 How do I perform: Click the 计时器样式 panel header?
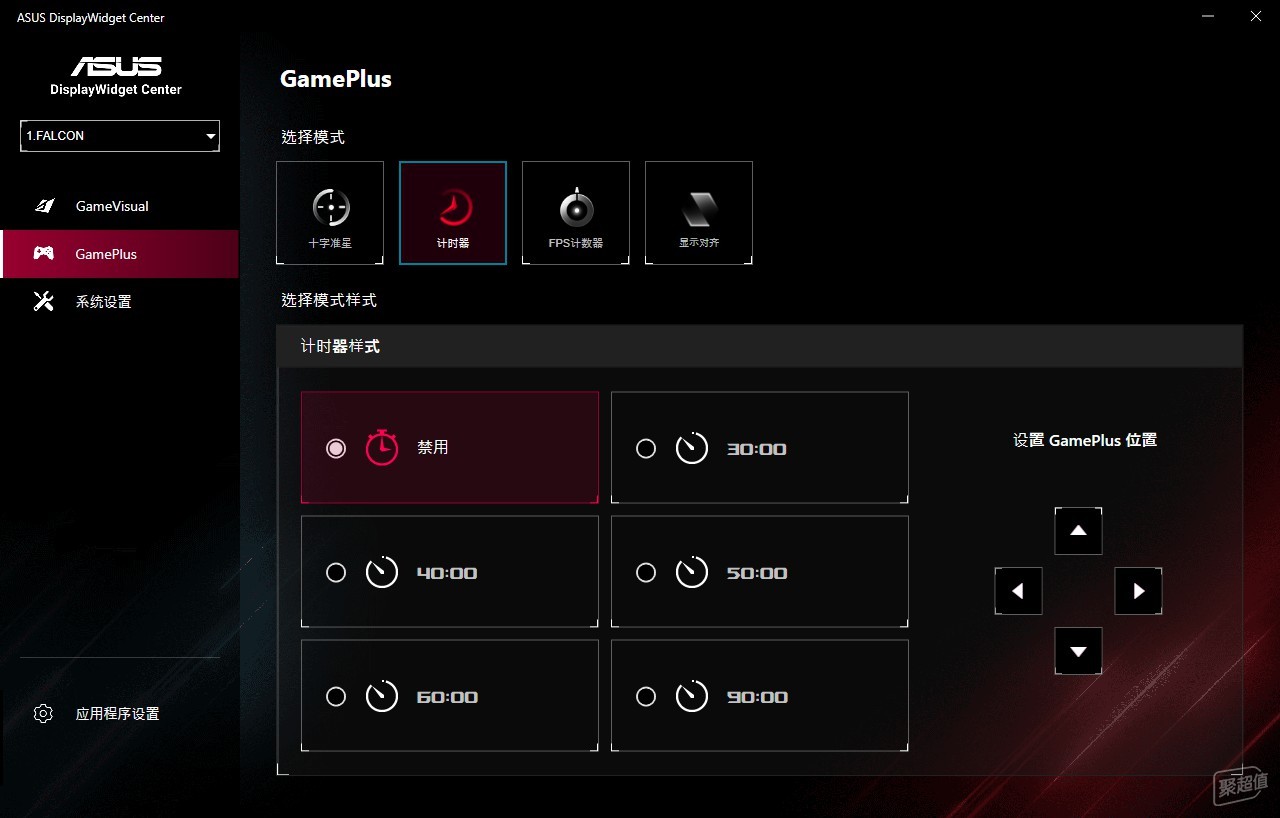pos(760,346)
